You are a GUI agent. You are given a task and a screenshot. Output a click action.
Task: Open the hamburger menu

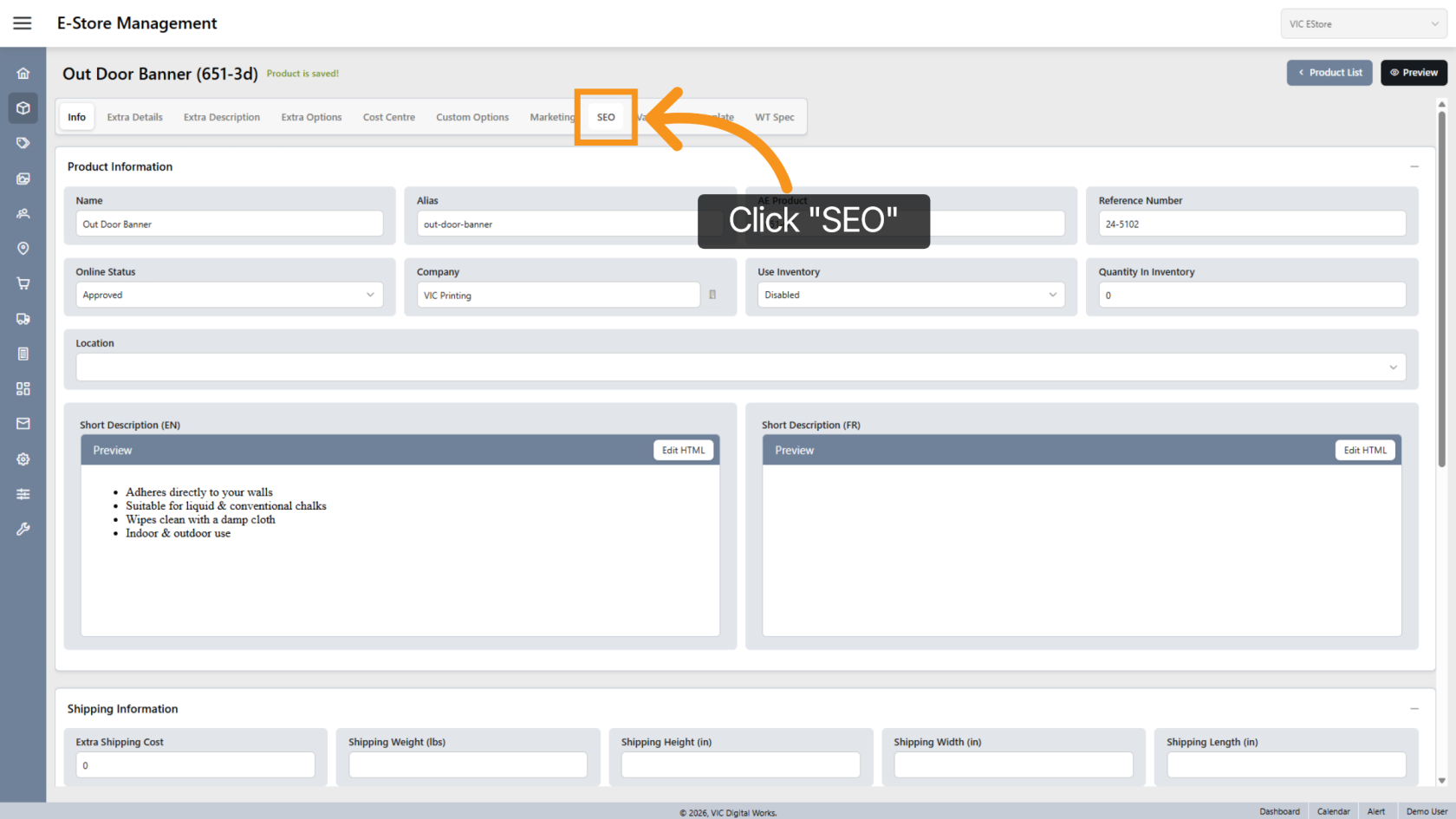[x=23, y=23]
